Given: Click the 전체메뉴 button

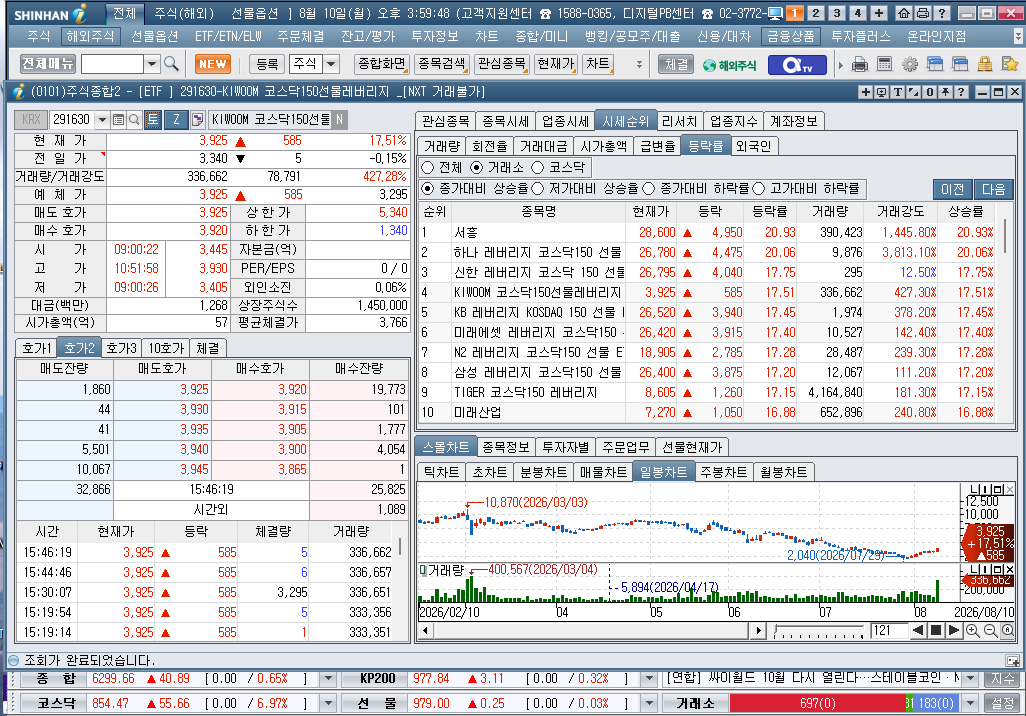Looking at the screenshot, I should (48, 63).
